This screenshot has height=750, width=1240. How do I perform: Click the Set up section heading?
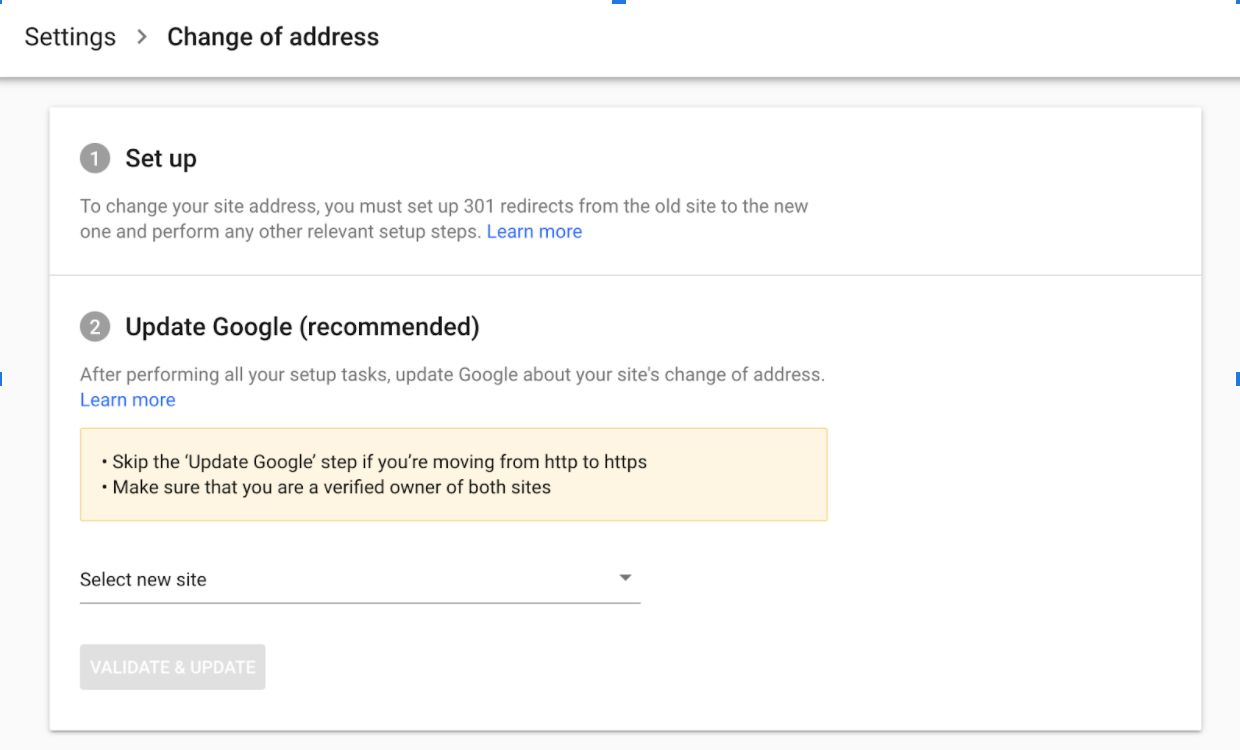pyautogui.click(x=161, y=158)
